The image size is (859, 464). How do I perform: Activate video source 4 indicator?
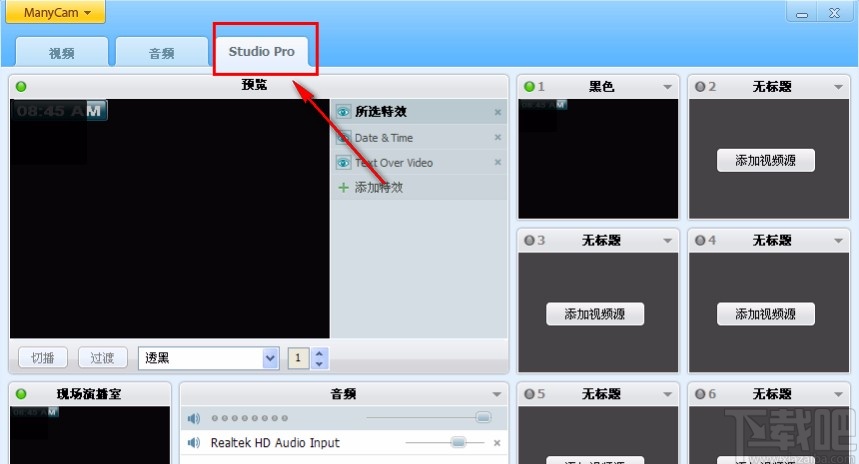click(700, 240)
